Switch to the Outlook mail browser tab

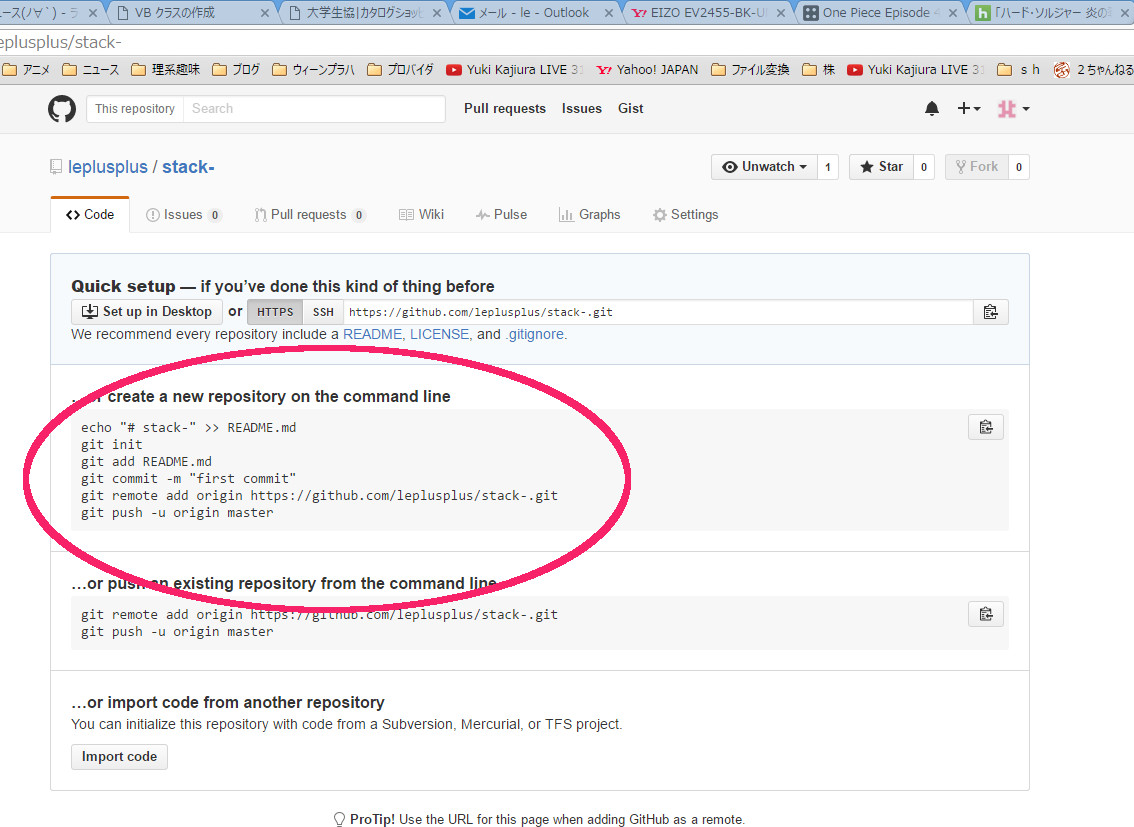pos(535,12)
